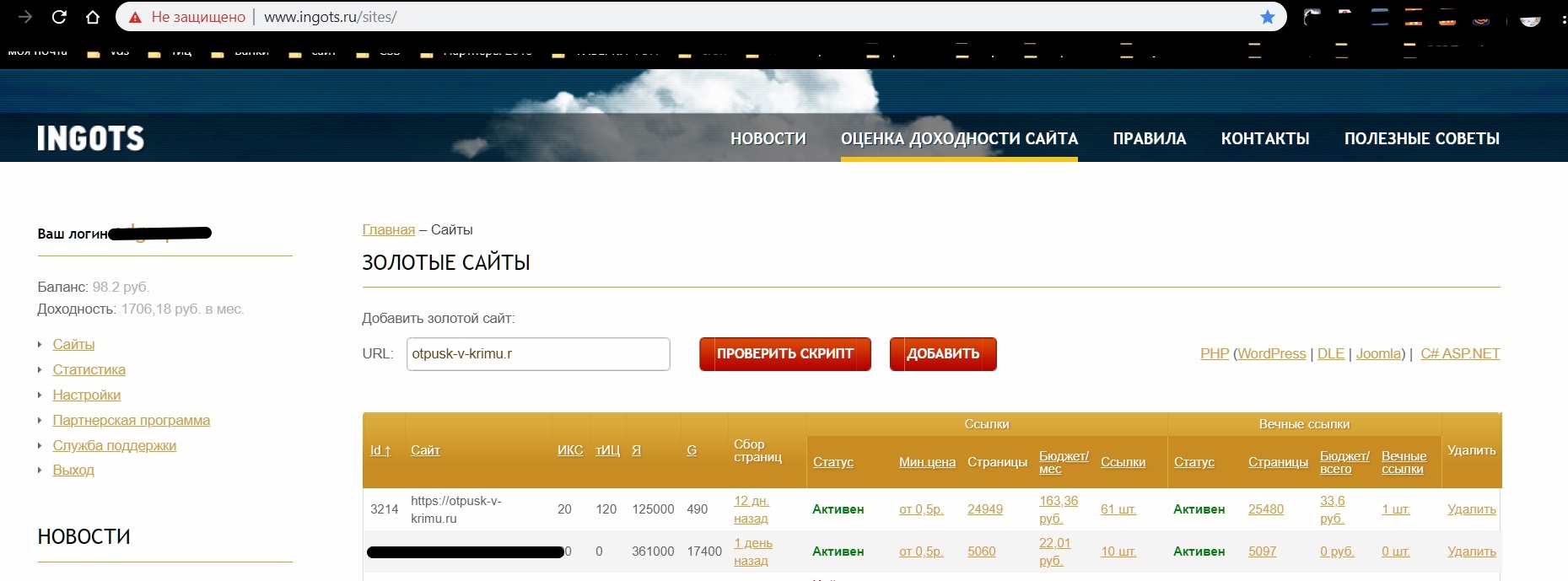1568x581 pixels.
Task: Click the URL field for adding a site
Action: pos(538,354)
